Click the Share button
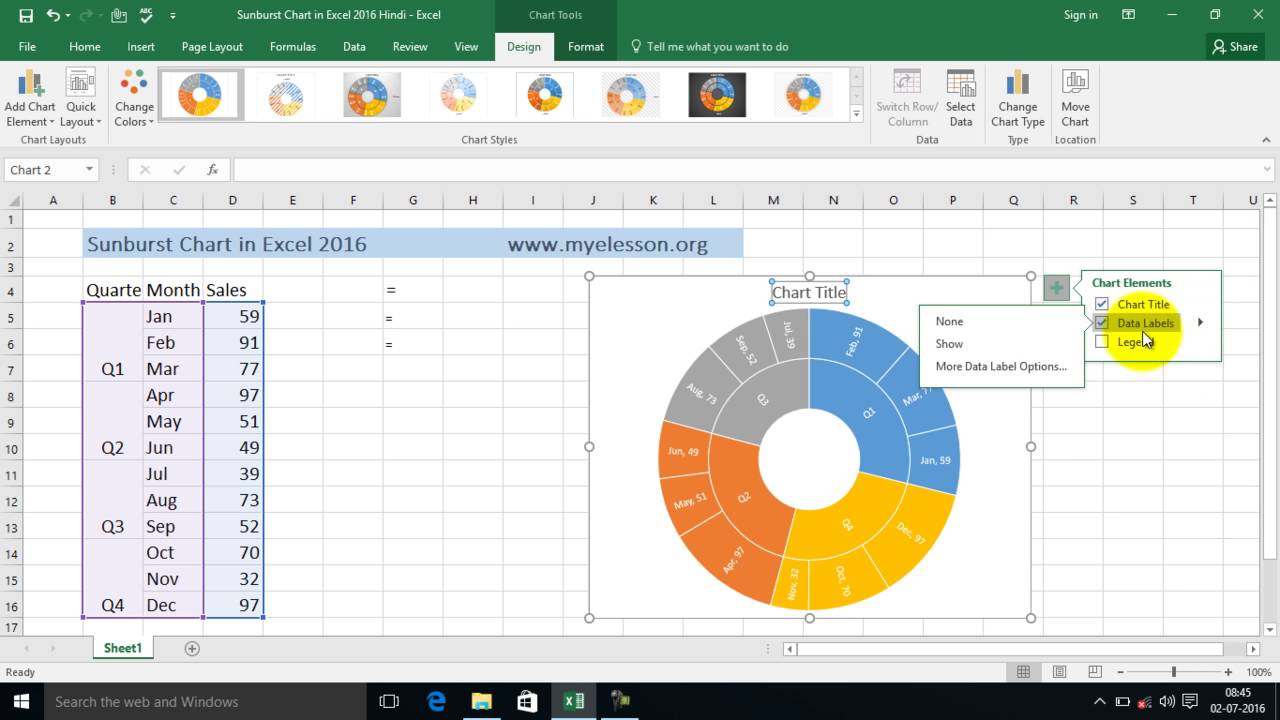 (1235, 47)
